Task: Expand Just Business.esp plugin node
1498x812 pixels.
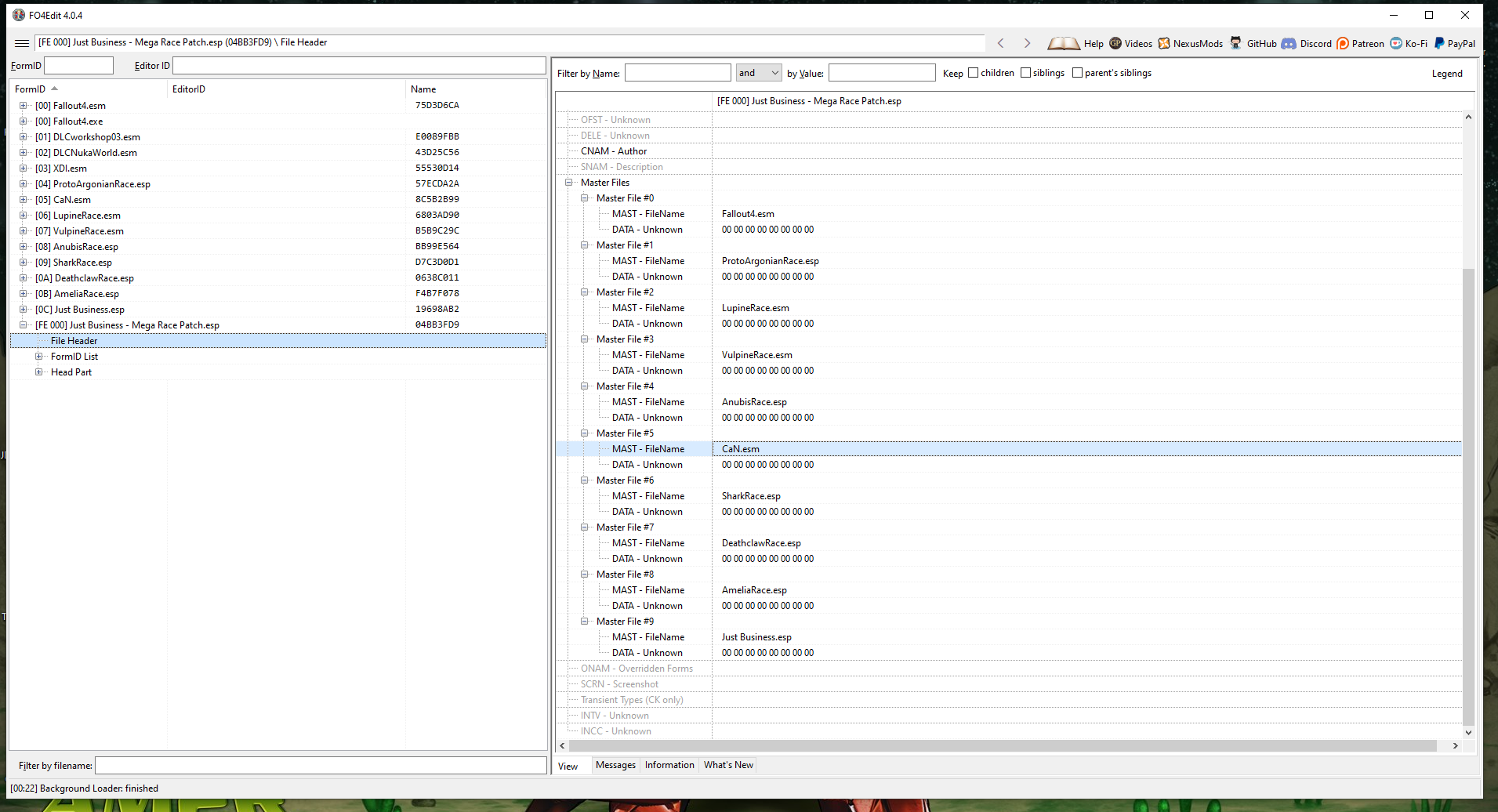Action: point(24,310)
